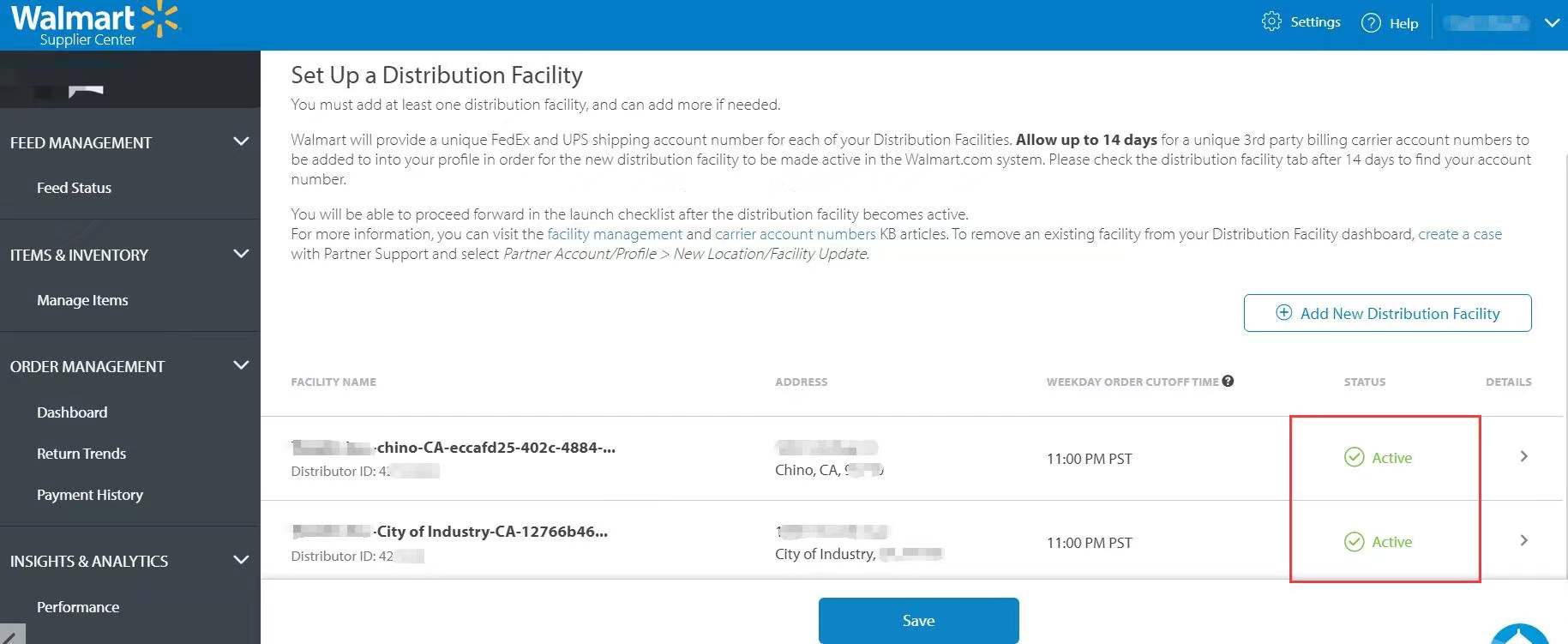Image resolution: width=1568 pixels, height=644 pixels.
Task: Click the Active checkmark icon for City of Industry
Action: 1354,541
